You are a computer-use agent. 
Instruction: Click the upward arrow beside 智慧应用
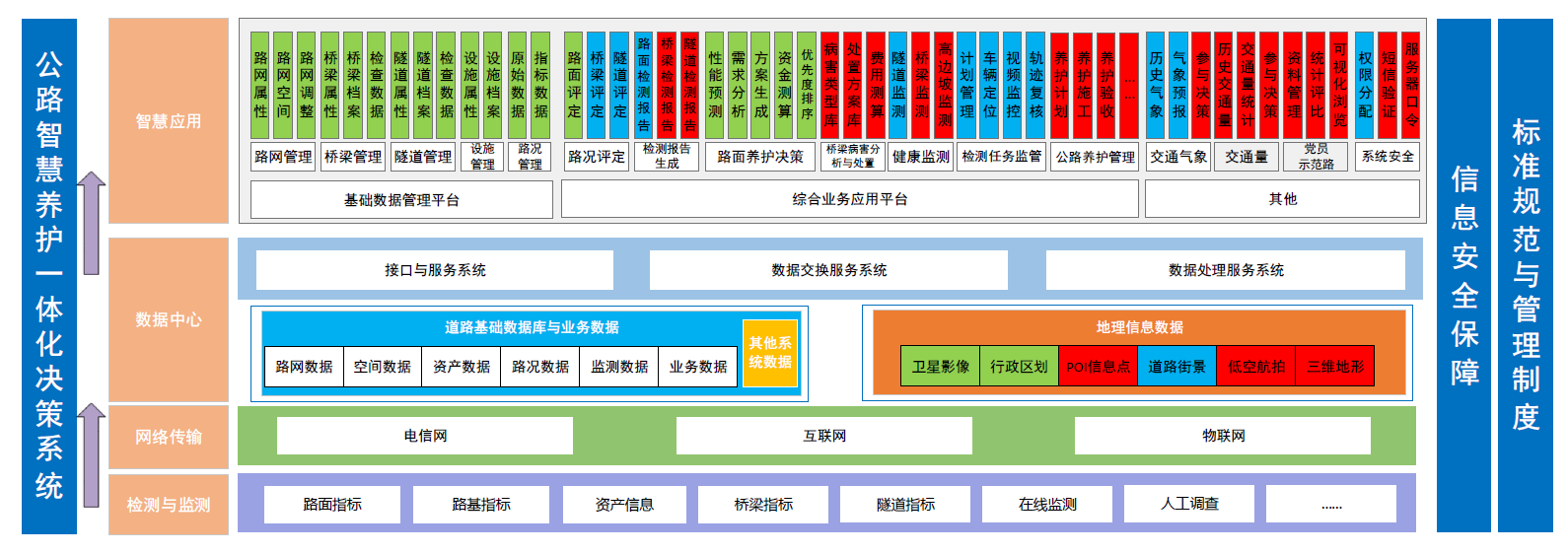pyautogui.click(x=92, y=223)
